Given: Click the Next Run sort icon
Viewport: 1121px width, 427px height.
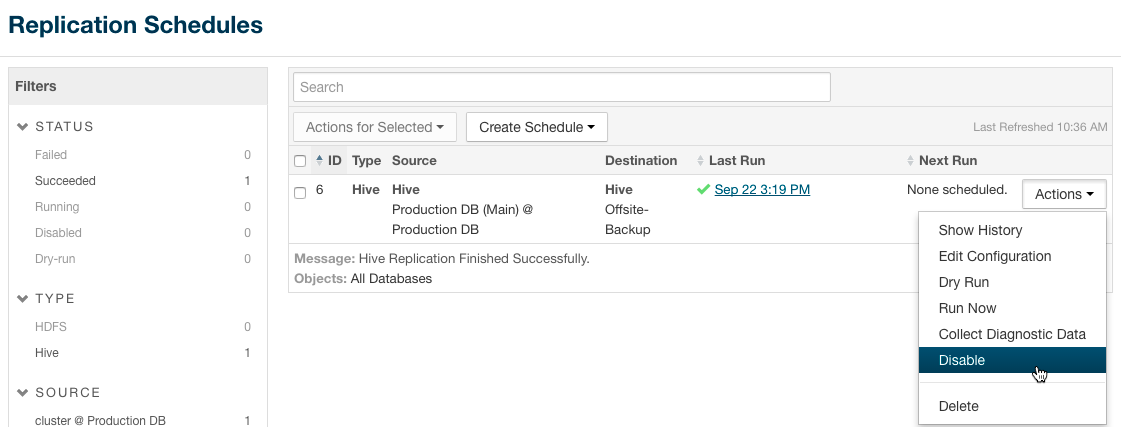Looking at the screenshot, I should pos(910,161).
